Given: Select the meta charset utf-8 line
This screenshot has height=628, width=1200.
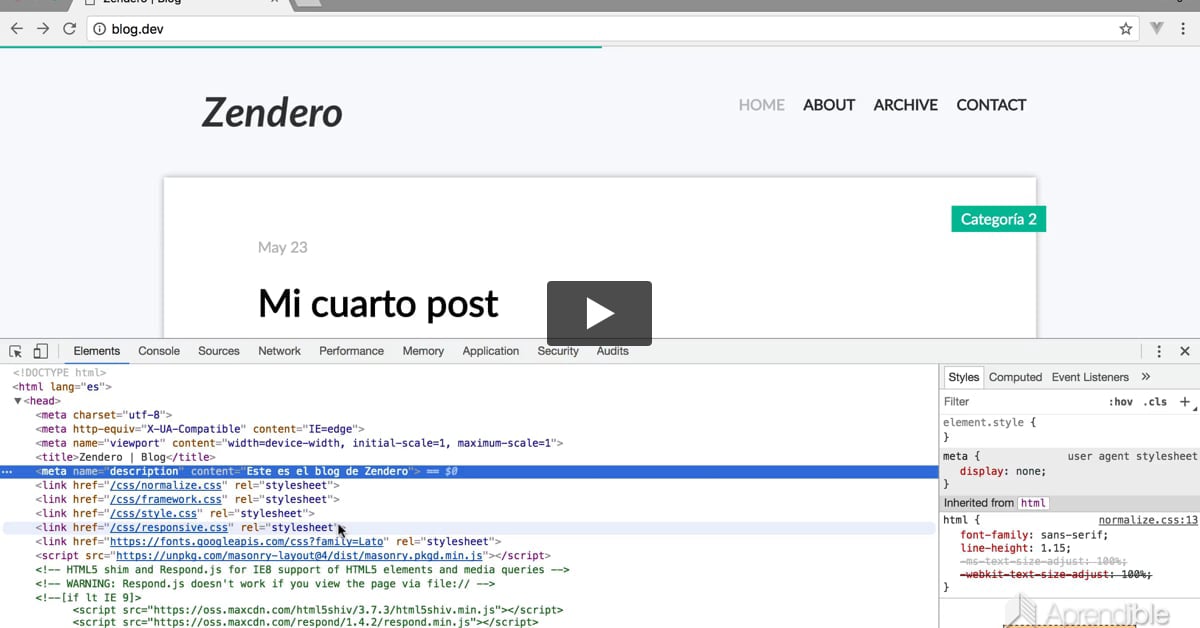Looking at the screenshot, I should coord(104,415).
